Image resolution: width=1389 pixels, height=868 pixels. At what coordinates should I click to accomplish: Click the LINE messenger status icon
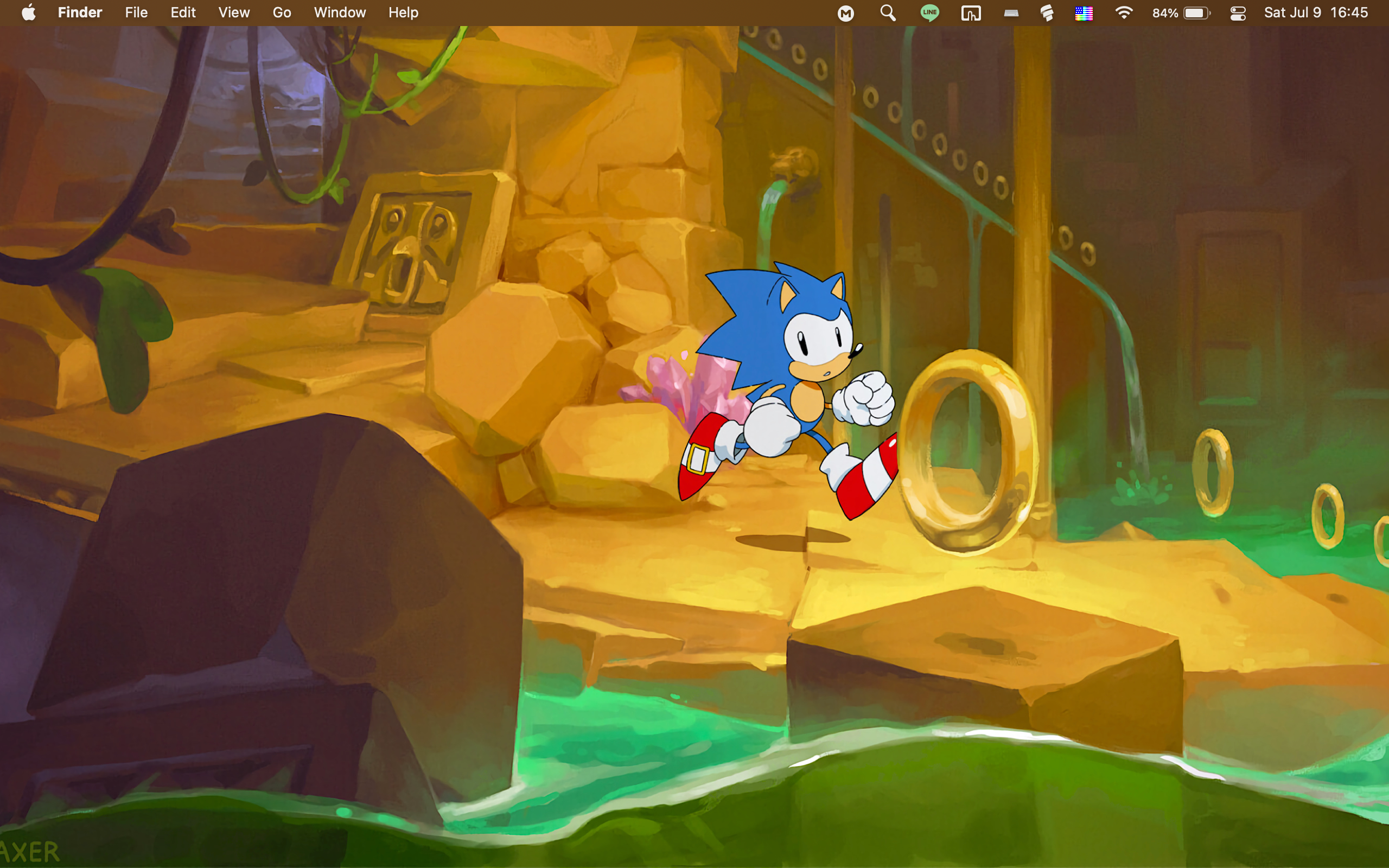point(929,12)
